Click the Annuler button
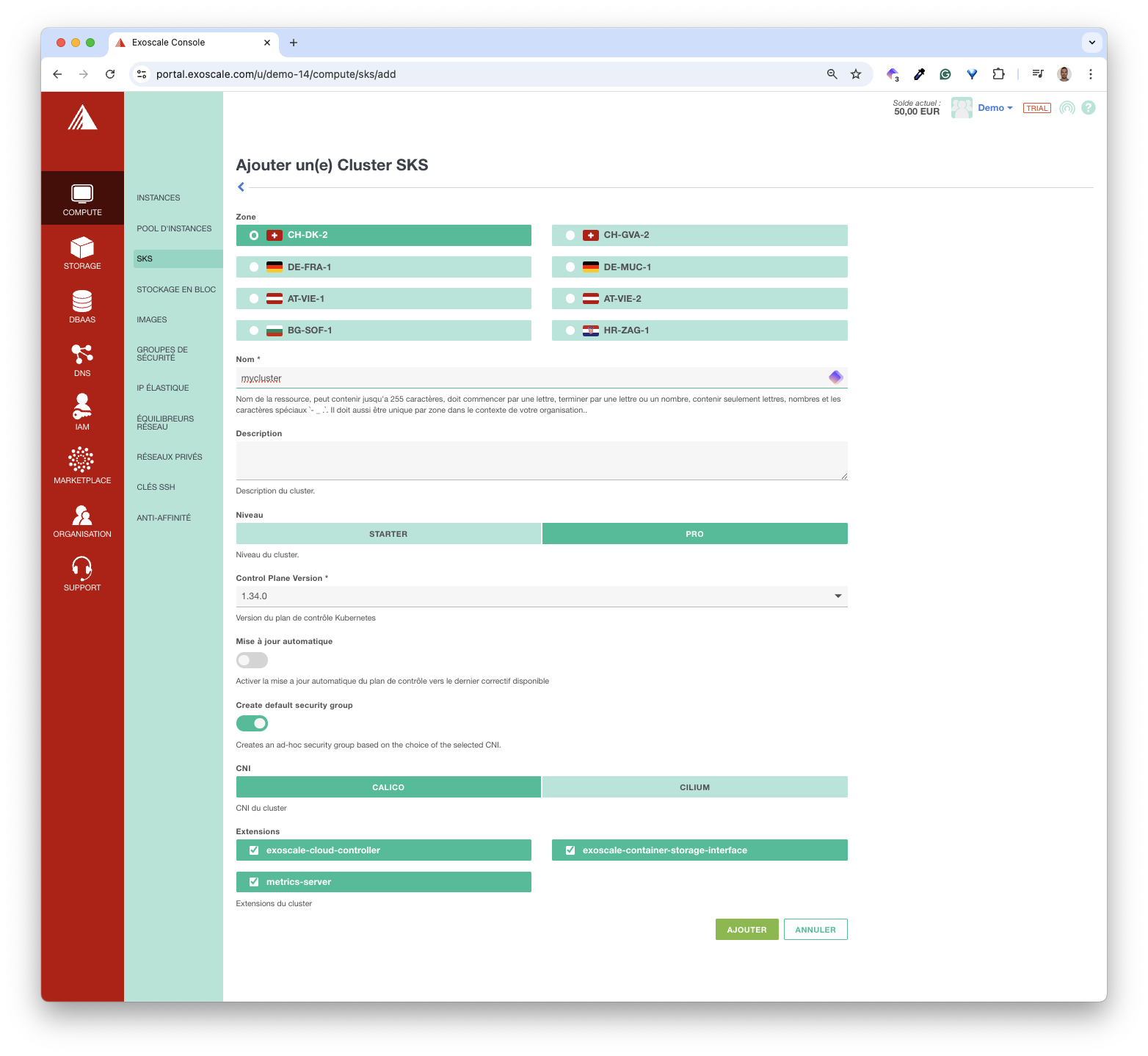Screen dimensions: 1148x1056 [x=815, y=930]
